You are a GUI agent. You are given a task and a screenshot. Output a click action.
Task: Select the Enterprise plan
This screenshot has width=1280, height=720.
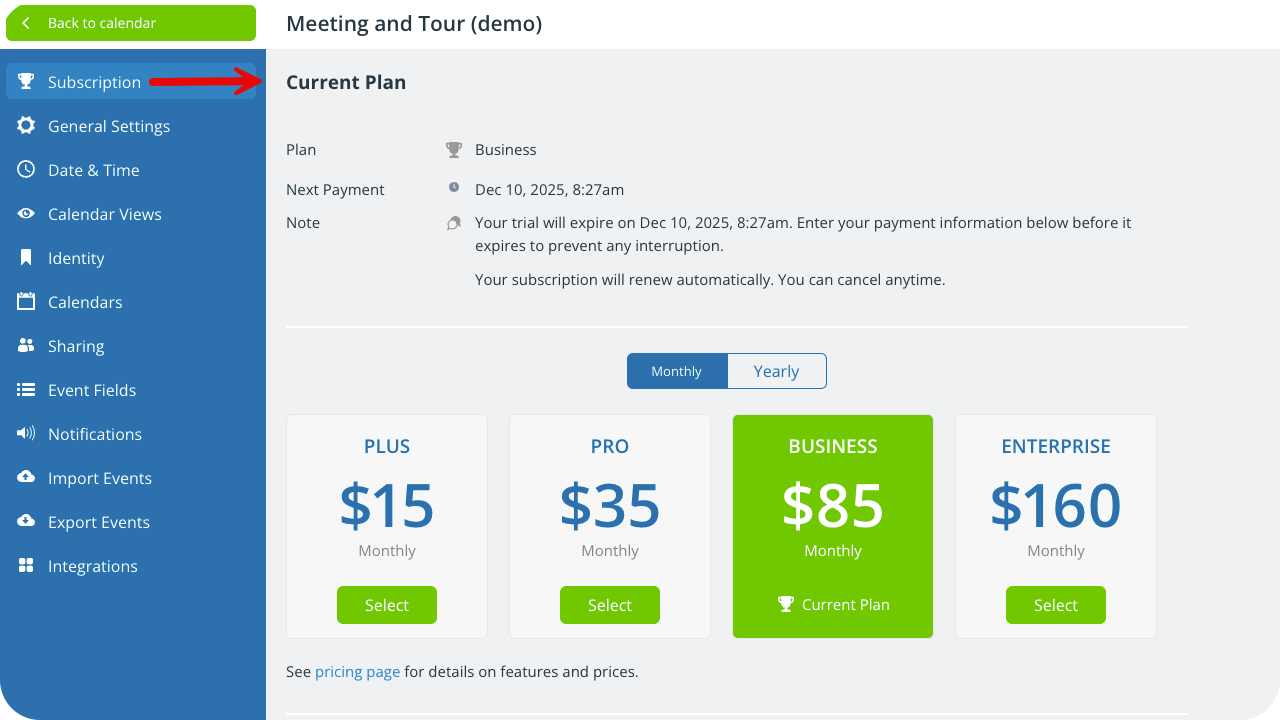tap(1056, 605)
